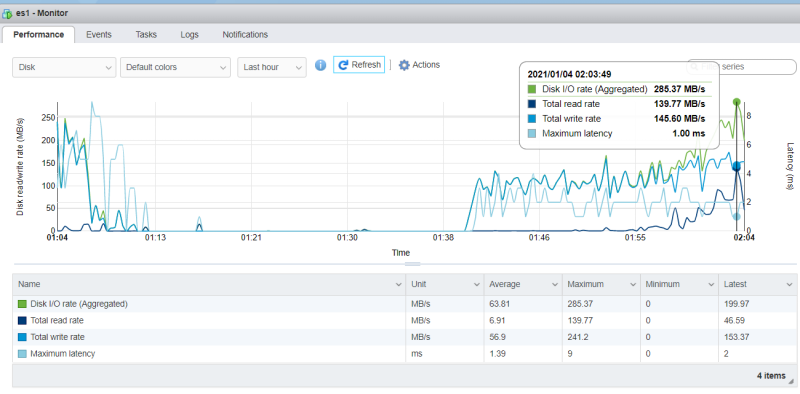Click the gear icon next to Actions
This screenshot has width=800, height=394.
(x=404, y=65)
